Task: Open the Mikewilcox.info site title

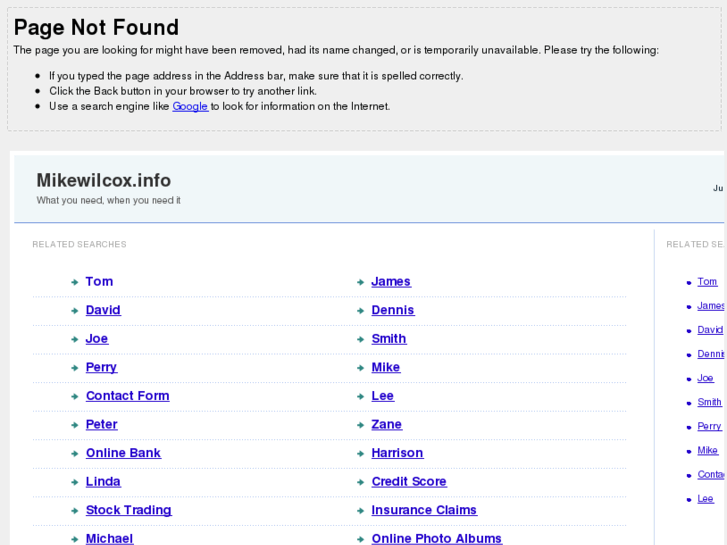Action: pyautogui.click(x=103, y=181)
